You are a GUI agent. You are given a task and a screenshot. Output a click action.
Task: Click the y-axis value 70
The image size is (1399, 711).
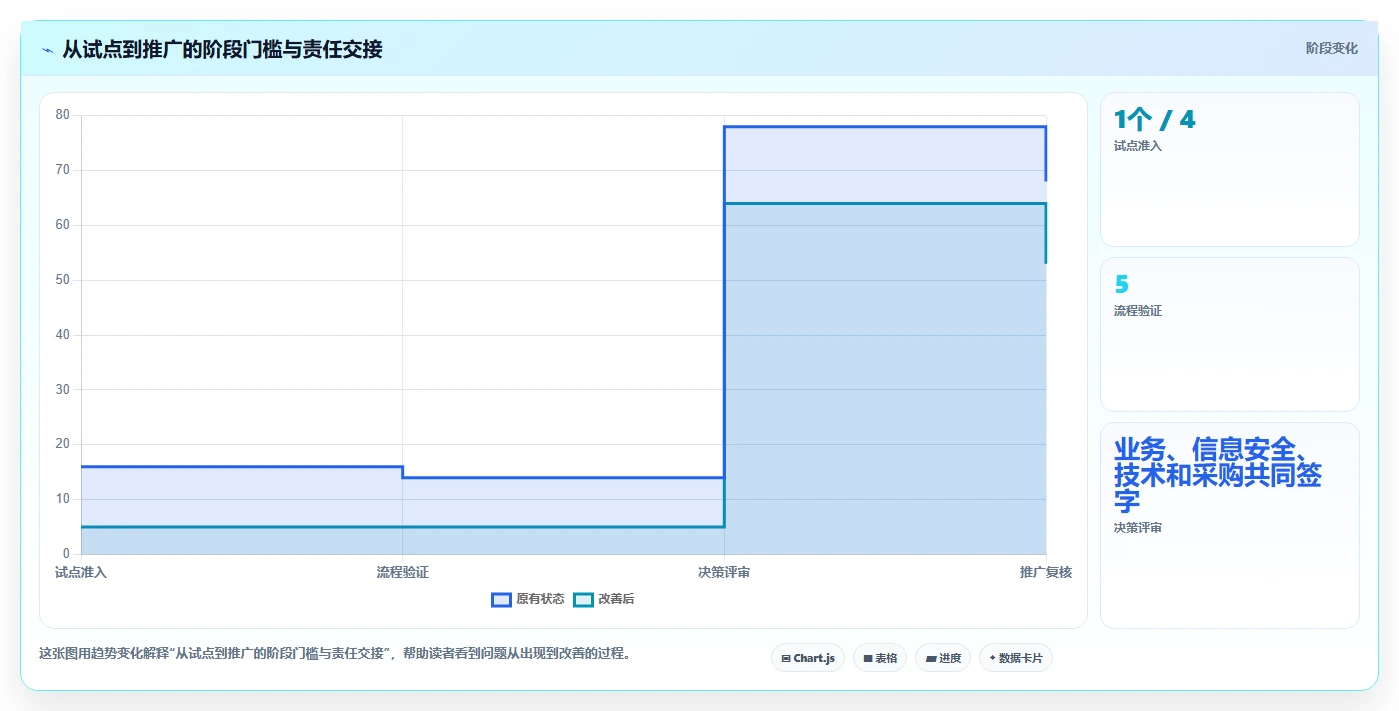(x=63, y=170)
